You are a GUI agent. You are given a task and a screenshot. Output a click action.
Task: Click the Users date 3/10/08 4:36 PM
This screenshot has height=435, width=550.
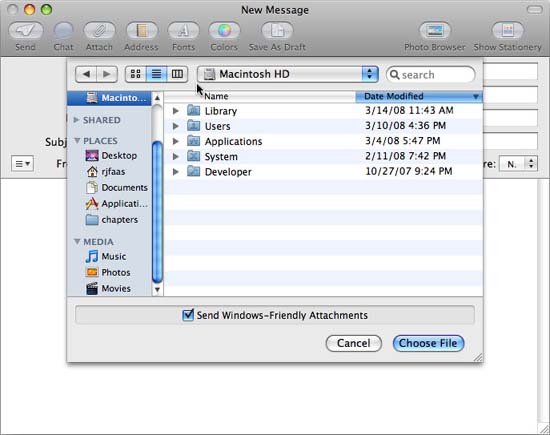pos(405,126)
